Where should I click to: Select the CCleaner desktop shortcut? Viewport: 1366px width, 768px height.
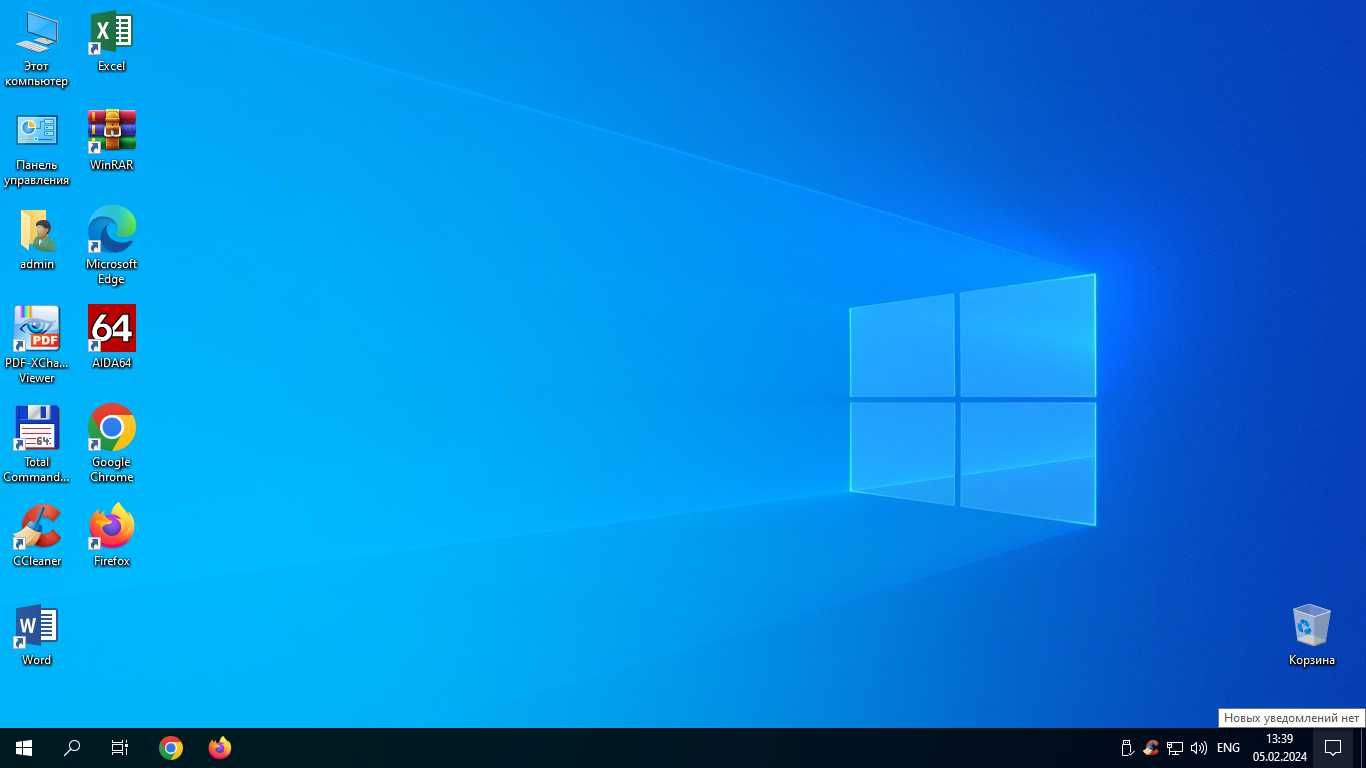click(x=37, y=536)
